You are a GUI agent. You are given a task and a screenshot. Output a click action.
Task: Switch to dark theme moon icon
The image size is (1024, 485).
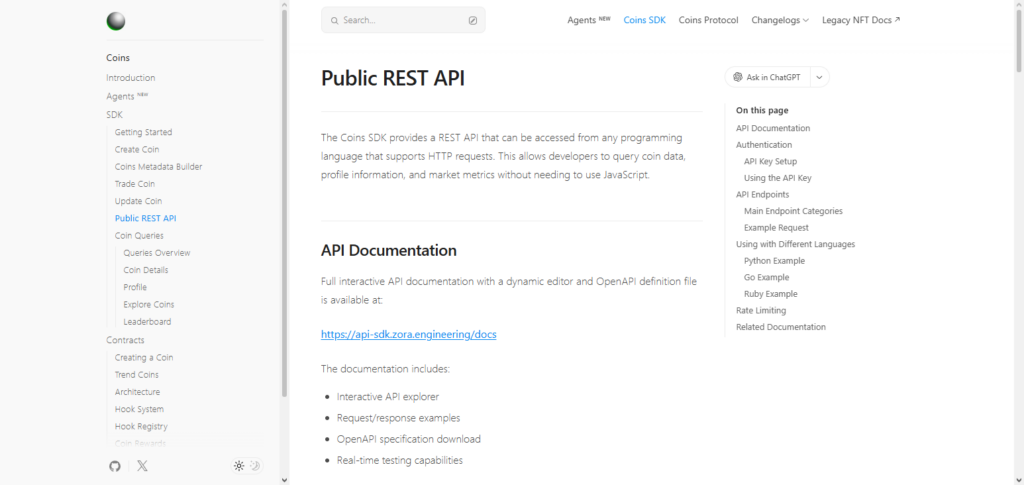point(255,466)
